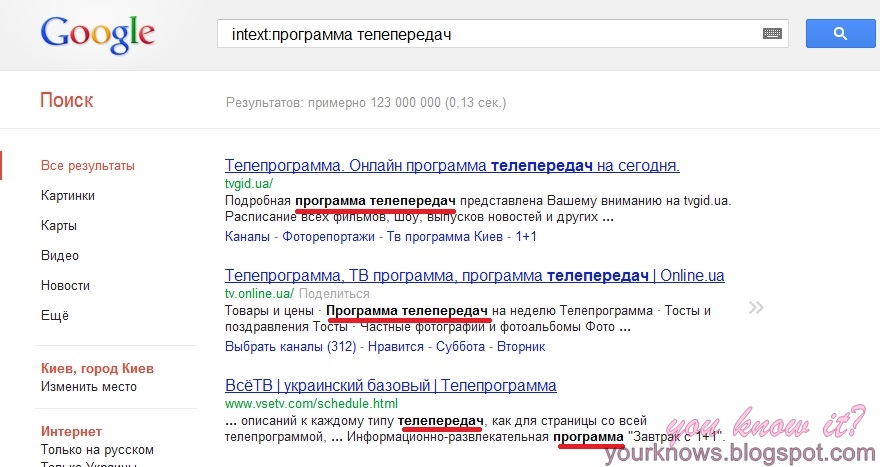Click the blue magnifier search button
The width and height of the screenshot is (880, 467).
click(840, 34)
